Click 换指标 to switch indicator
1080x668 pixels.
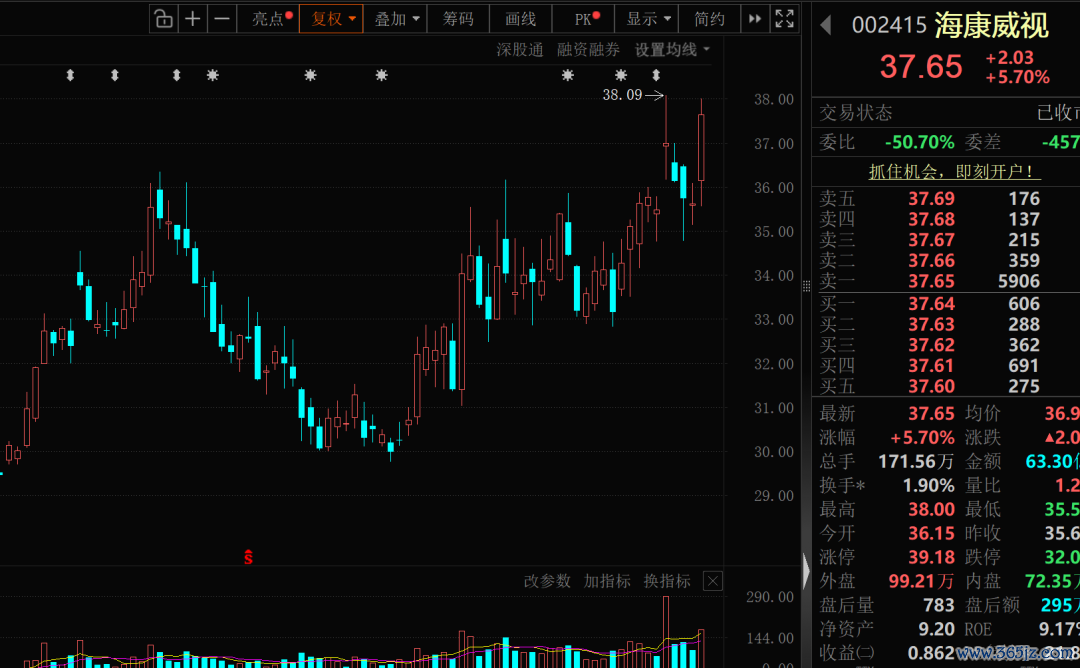667,581
